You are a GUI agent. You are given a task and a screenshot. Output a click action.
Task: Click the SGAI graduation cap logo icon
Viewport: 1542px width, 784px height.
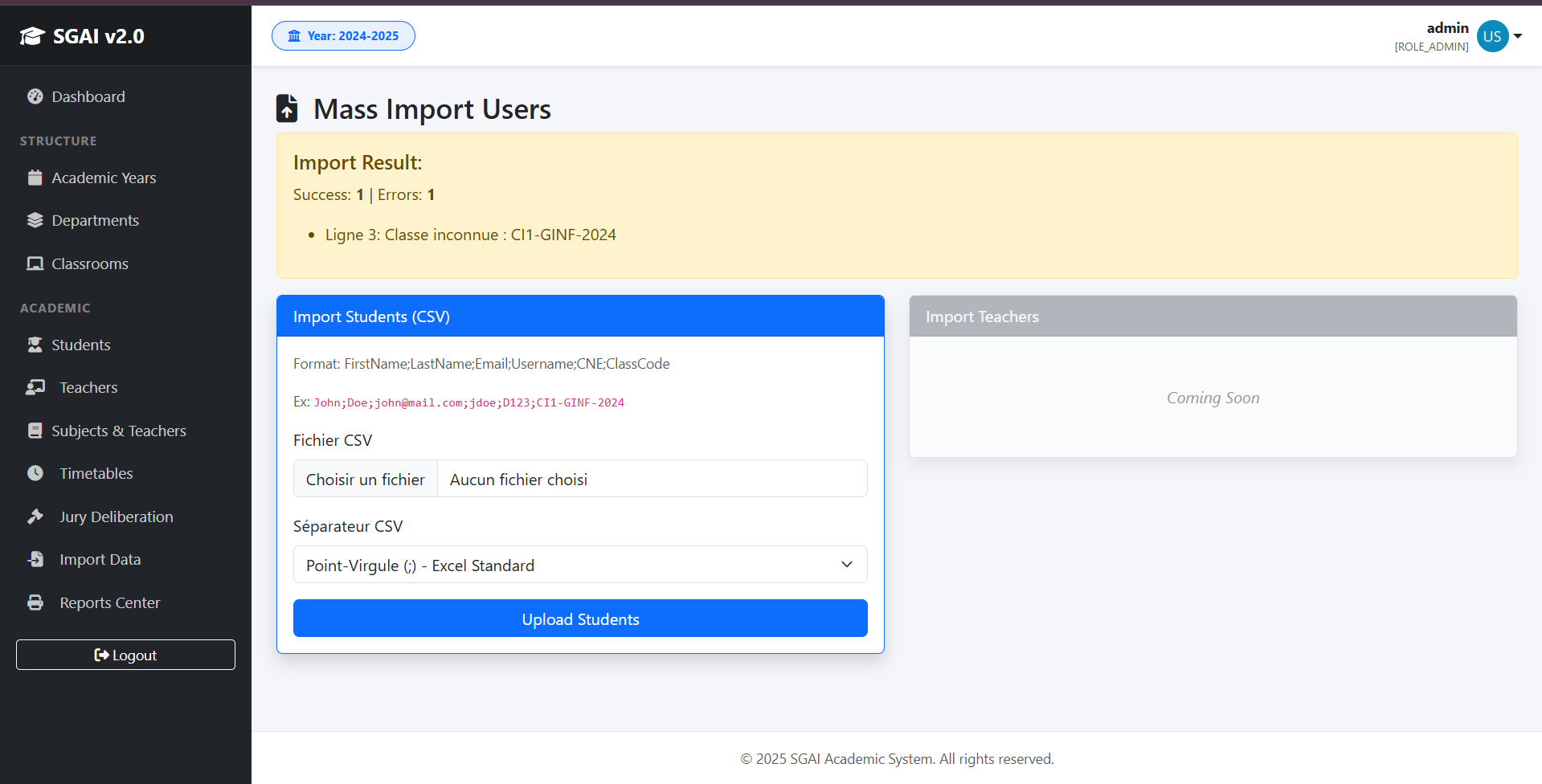pos(32,36)
